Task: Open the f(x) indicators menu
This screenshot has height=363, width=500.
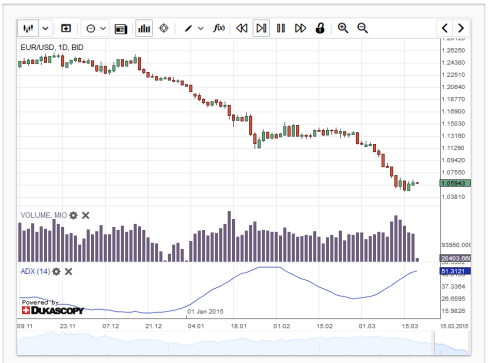Action: (x=219, y=28)
